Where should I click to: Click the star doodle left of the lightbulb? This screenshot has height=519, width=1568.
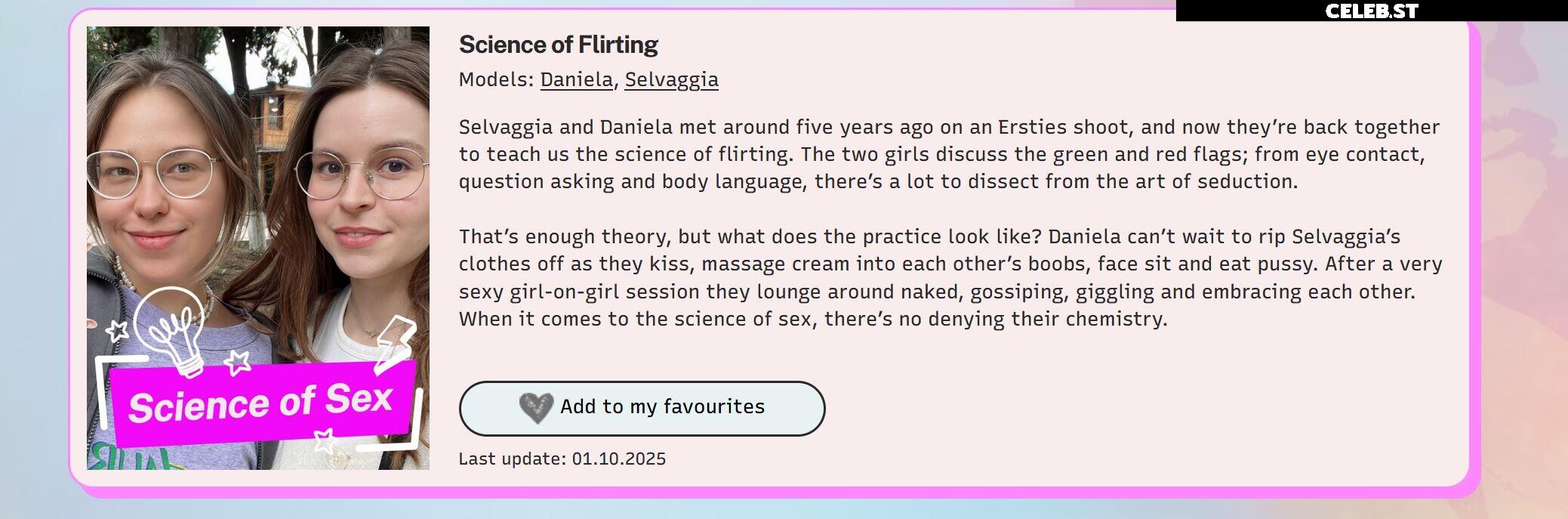116,330
